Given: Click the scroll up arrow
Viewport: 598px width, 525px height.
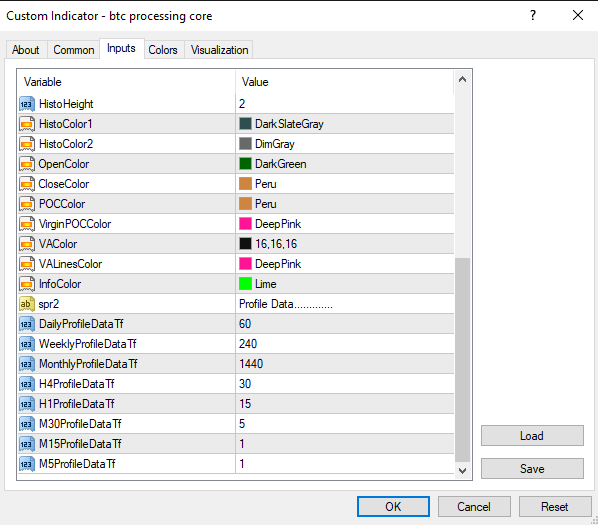Looking at the screenshot, I should [463, 79].
